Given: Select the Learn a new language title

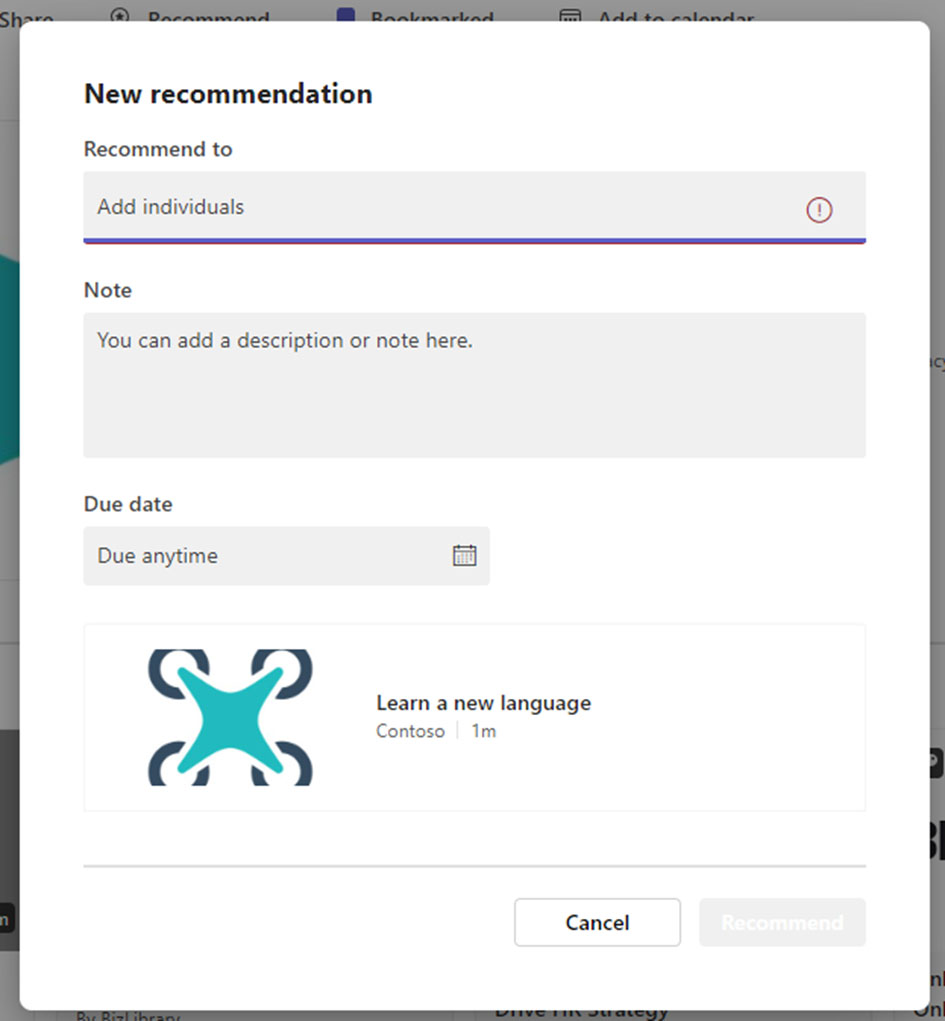Looking at the screenshot, I should [x=483, y=703].
